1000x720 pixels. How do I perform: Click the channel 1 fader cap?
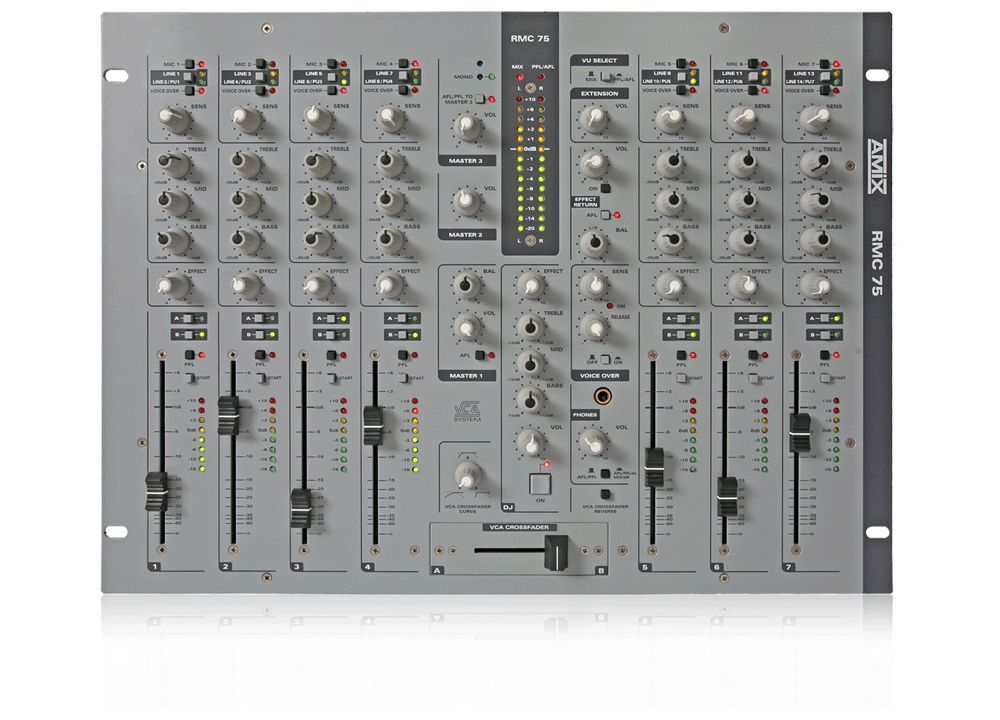point(157,492)
